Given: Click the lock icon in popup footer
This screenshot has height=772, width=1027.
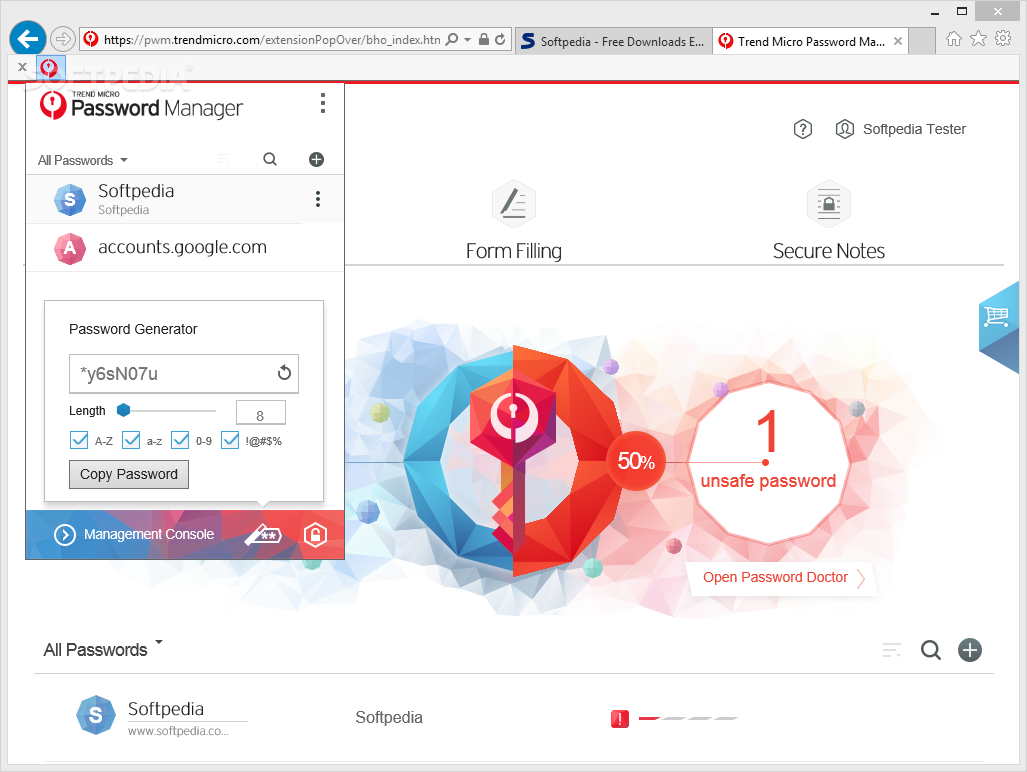Looking at the screenshot, I should coord(315,535).
